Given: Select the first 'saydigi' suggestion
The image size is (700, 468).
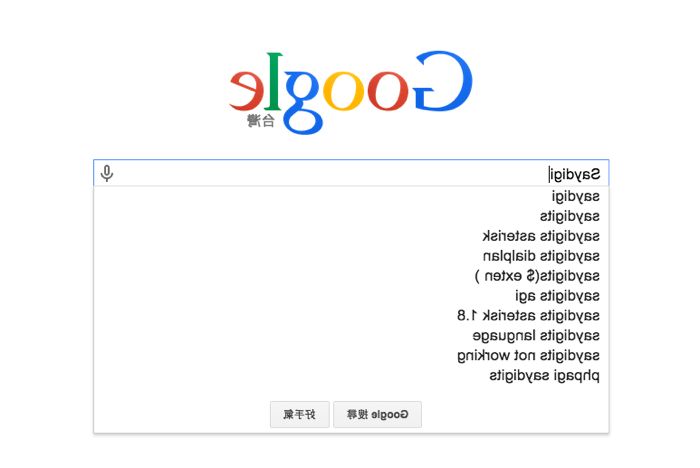Looking at the screenshot, I should tap(575, 196).
